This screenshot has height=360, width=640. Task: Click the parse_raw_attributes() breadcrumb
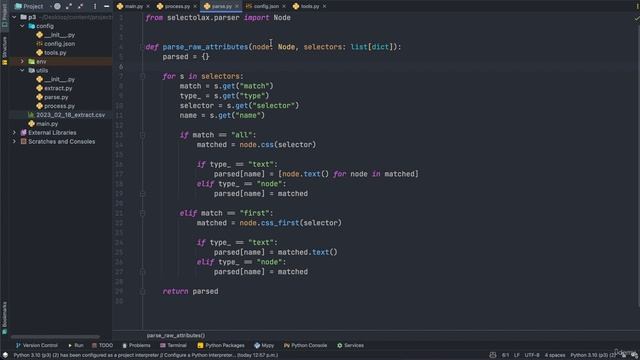(176, 335)
